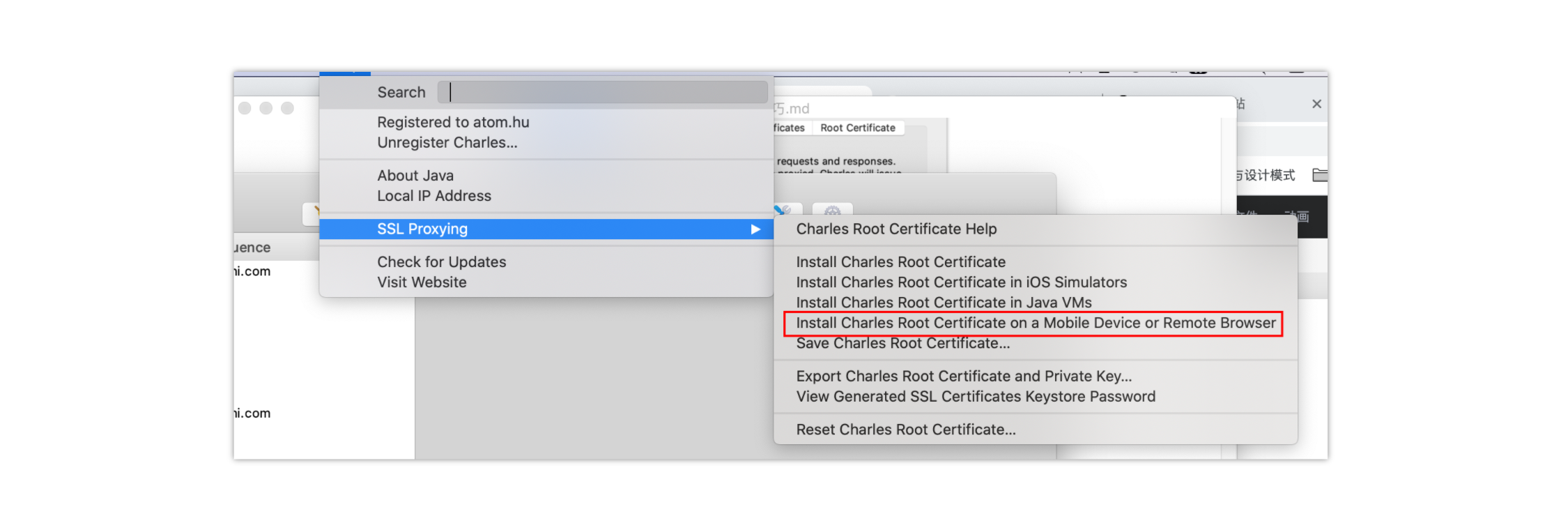Export Charles Root Certificate and Private Key
This screenshot has width=1568, height=523.
point(964,377)
